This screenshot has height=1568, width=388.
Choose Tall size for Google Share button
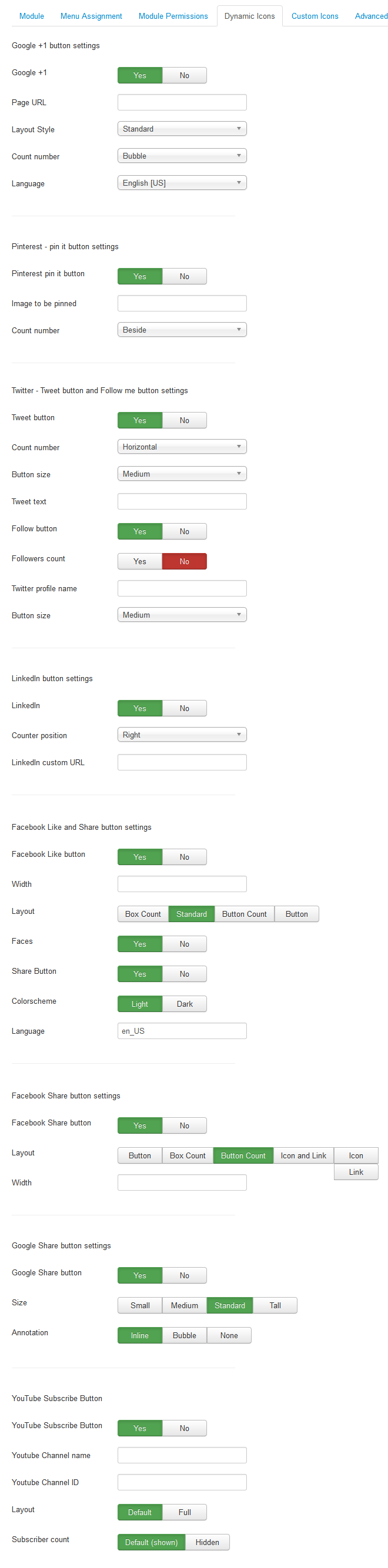[275, 1306]
